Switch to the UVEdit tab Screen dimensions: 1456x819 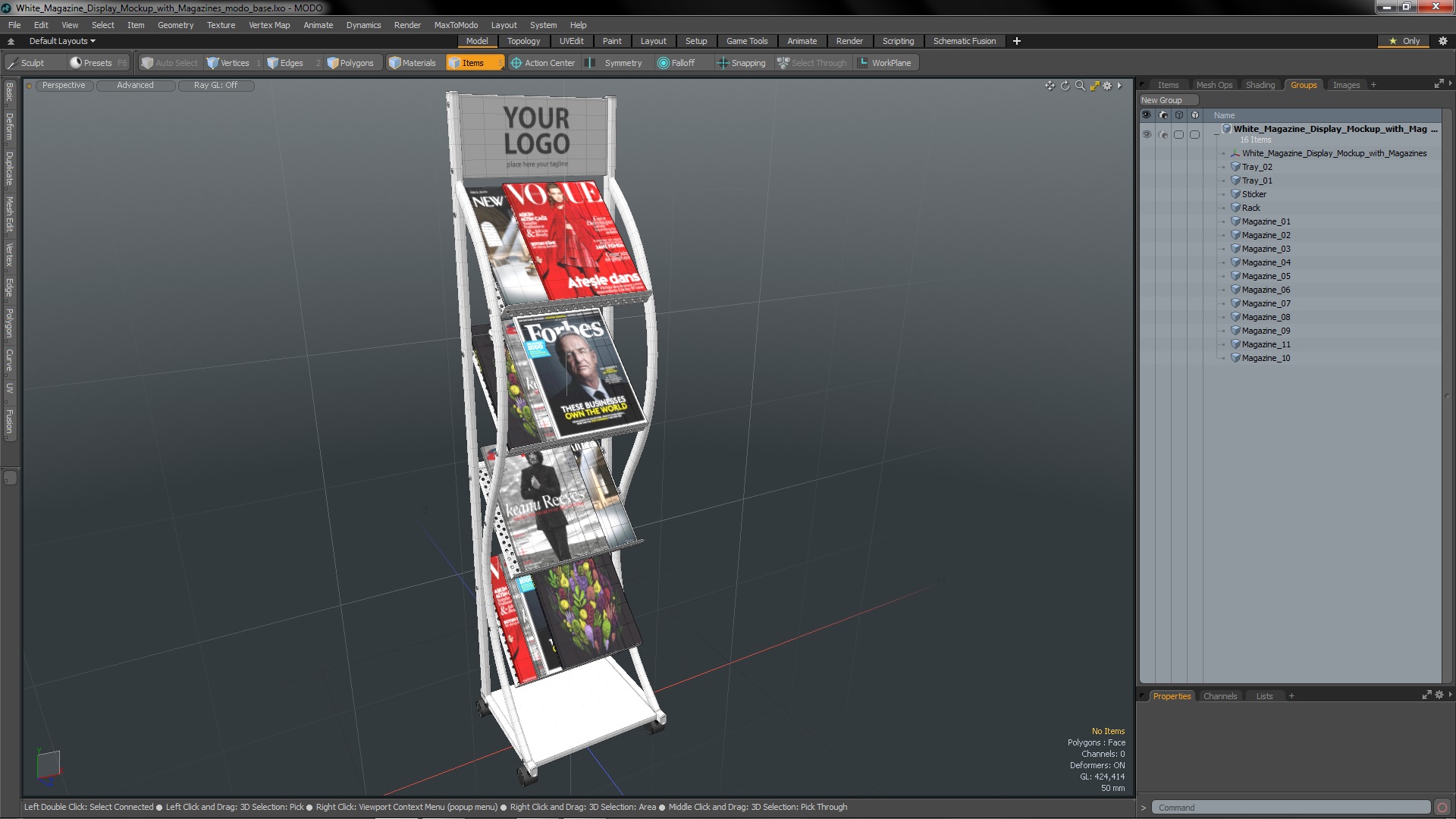[572, 41]
